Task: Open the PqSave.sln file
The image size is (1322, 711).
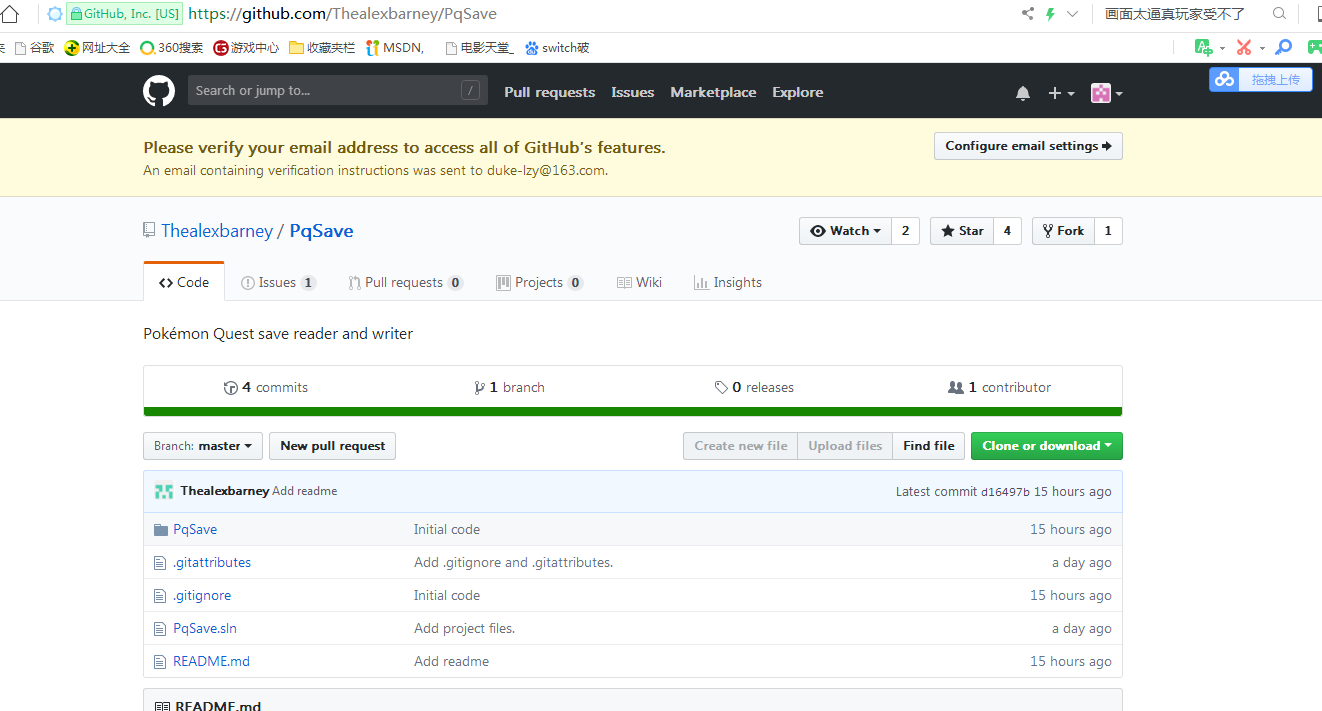Action: pos(205,628)
